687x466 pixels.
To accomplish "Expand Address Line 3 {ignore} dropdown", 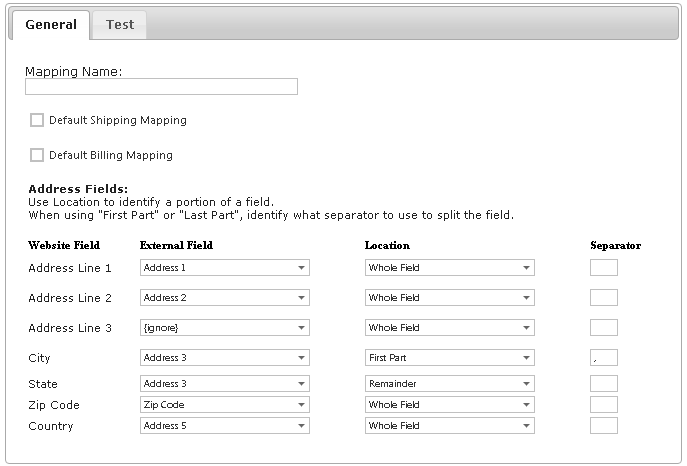I will click(x=224, y=328).
